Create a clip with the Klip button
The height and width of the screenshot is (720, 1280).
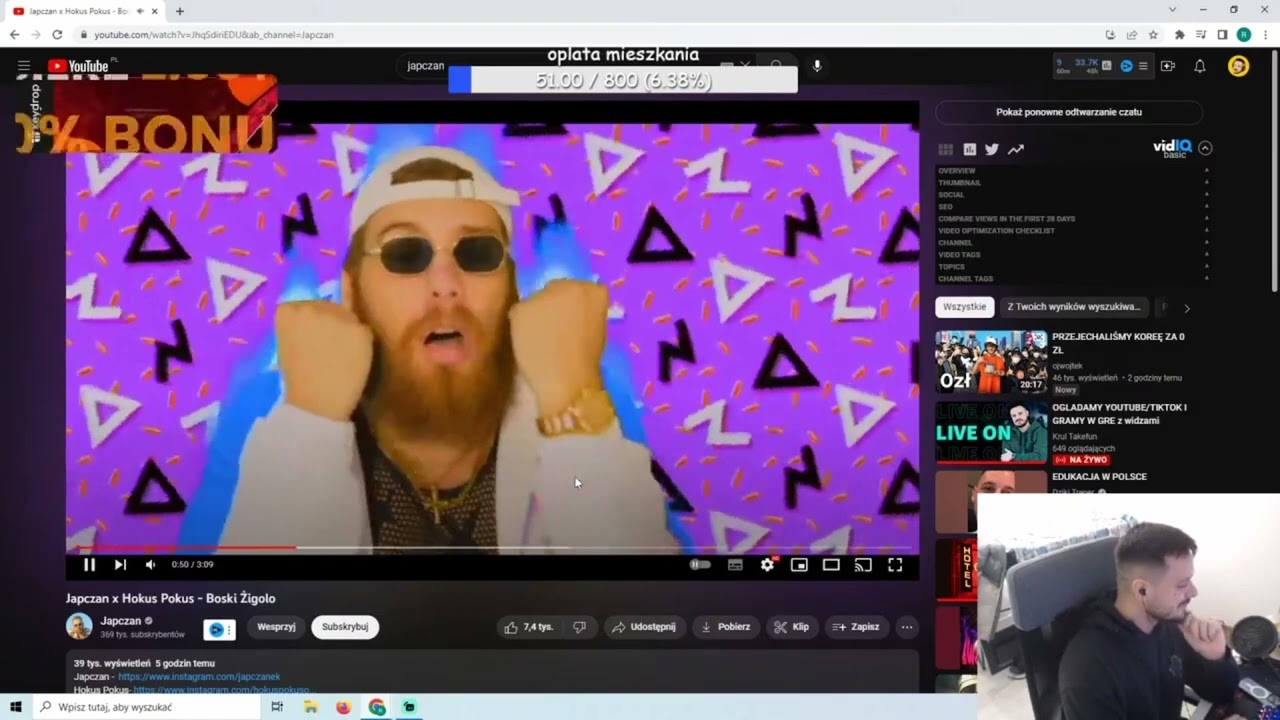[x=791, y=627]
